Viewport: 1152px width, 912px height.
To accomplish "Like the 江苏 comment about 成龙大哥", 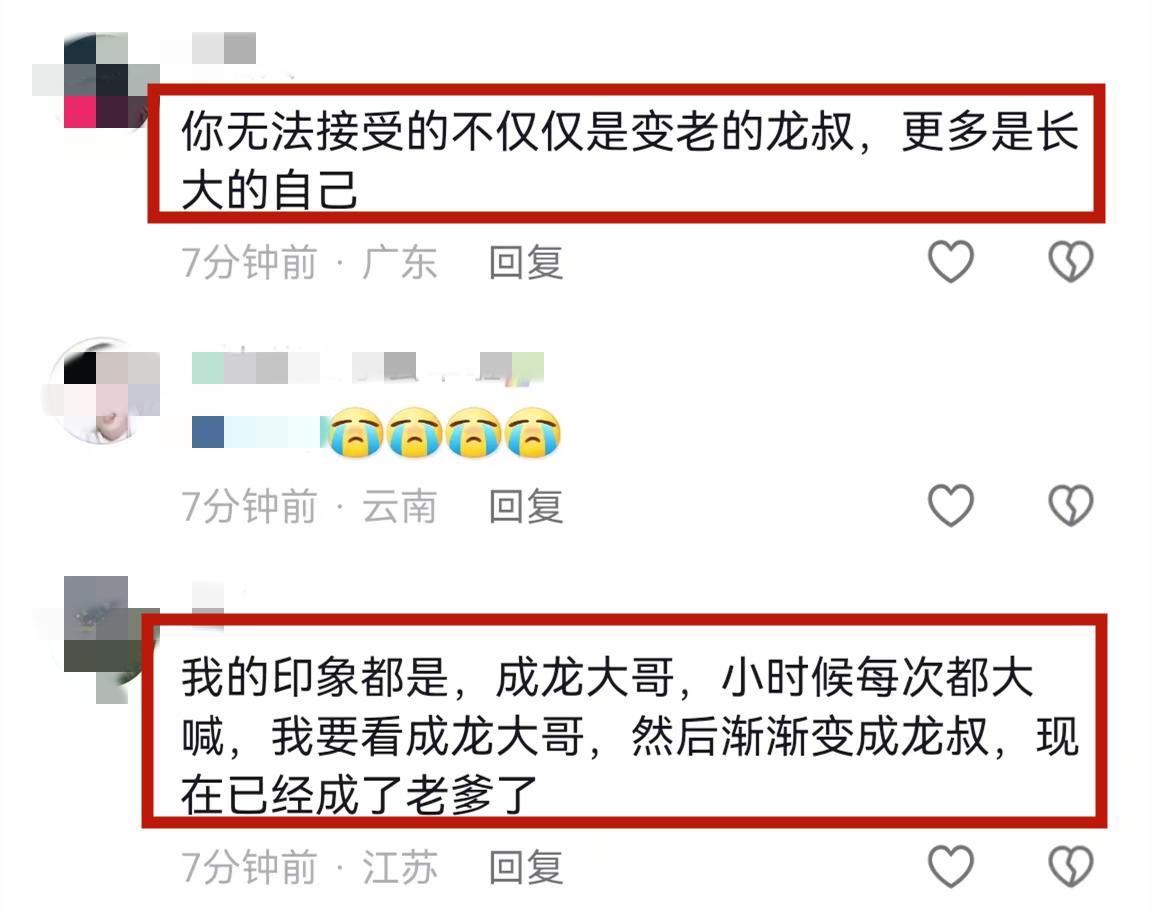I will (x=951, y=866).
